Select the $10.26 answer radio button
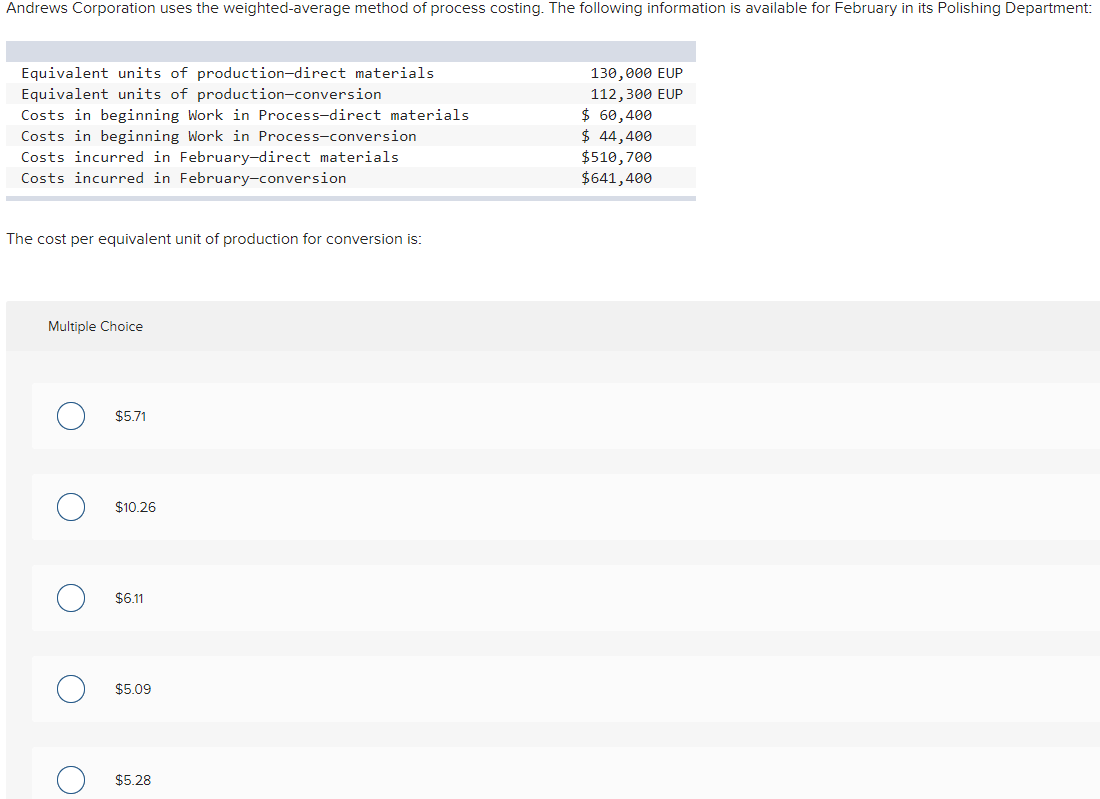The height and width of the screenshot is (799, 1100). pyautogui.click(x=70, y=507)
